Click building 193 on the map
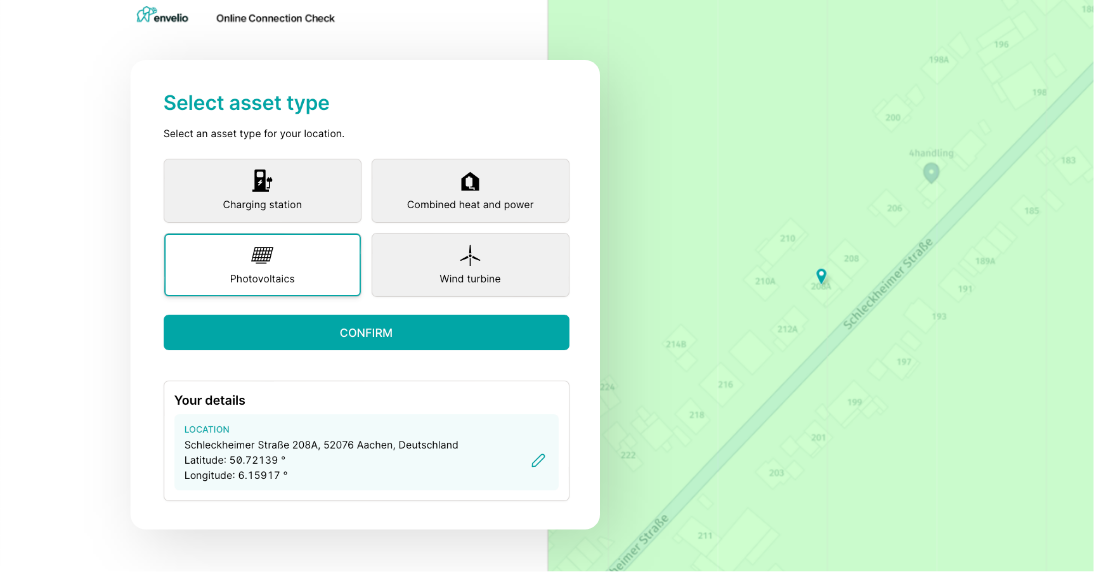This screenshot has height=572, width=1095. [x=939, y=316]
